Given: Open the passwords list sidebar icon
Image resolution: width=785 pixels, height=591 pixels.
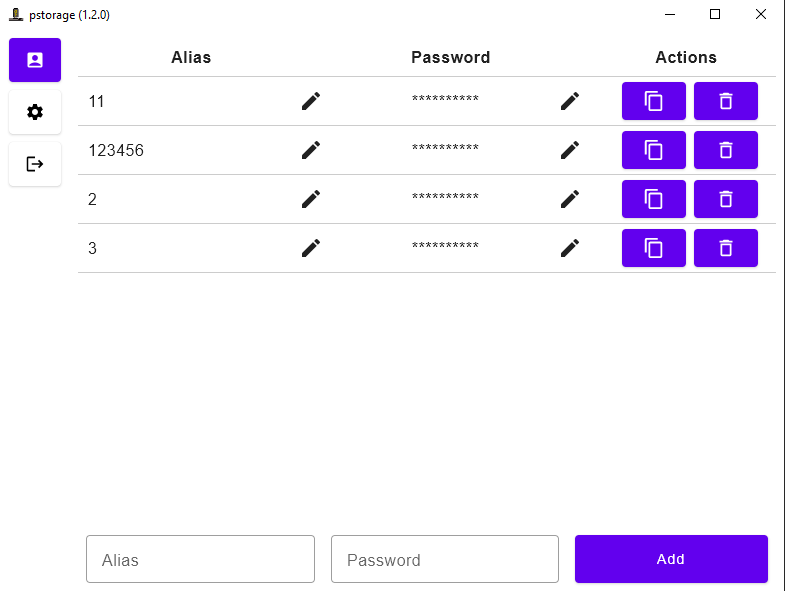Looking at the screenshot, I should [x=35, y=60].
